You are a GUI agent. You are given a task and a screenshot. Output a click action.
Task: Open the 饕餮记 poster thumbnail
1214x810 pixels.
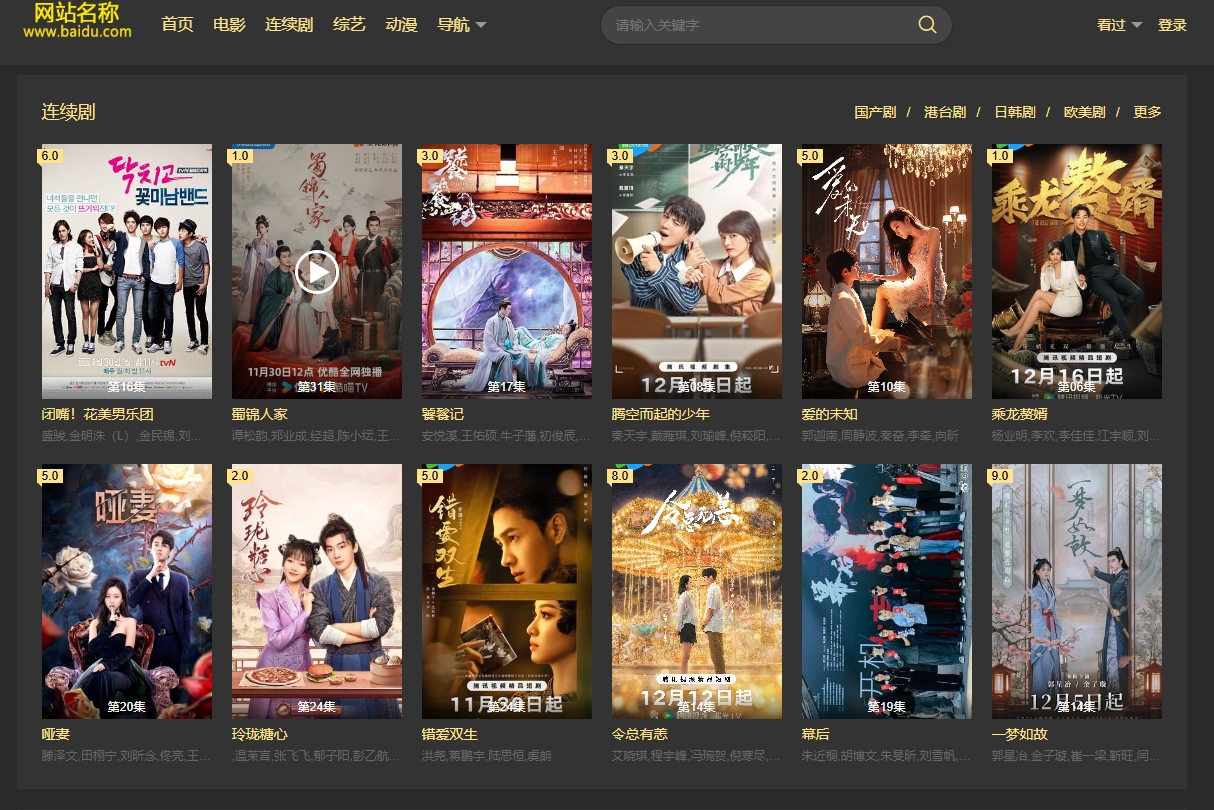[507, 271]
